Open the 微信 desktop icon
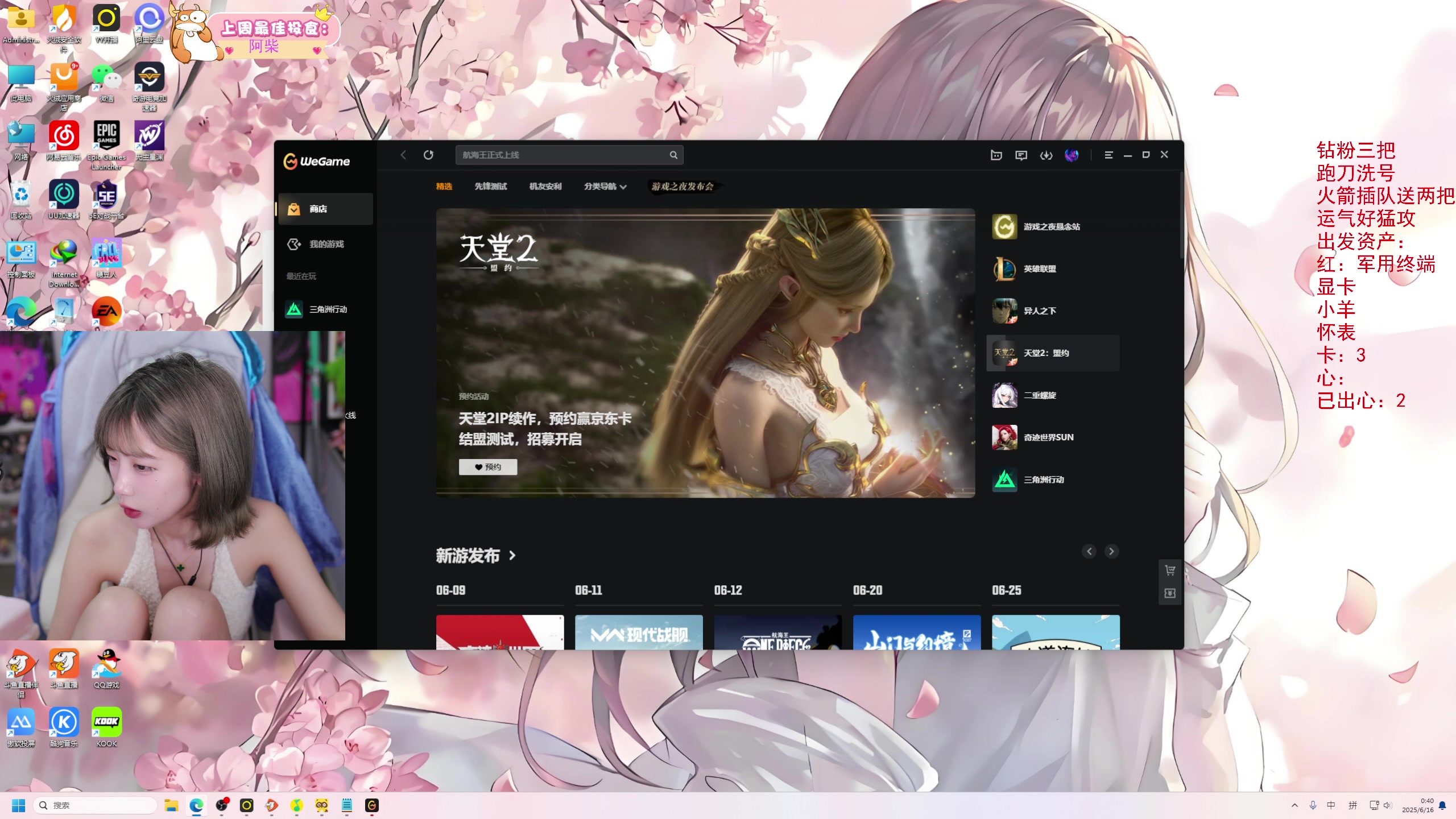Screen dimensions: 1456x819 point(106,83)
